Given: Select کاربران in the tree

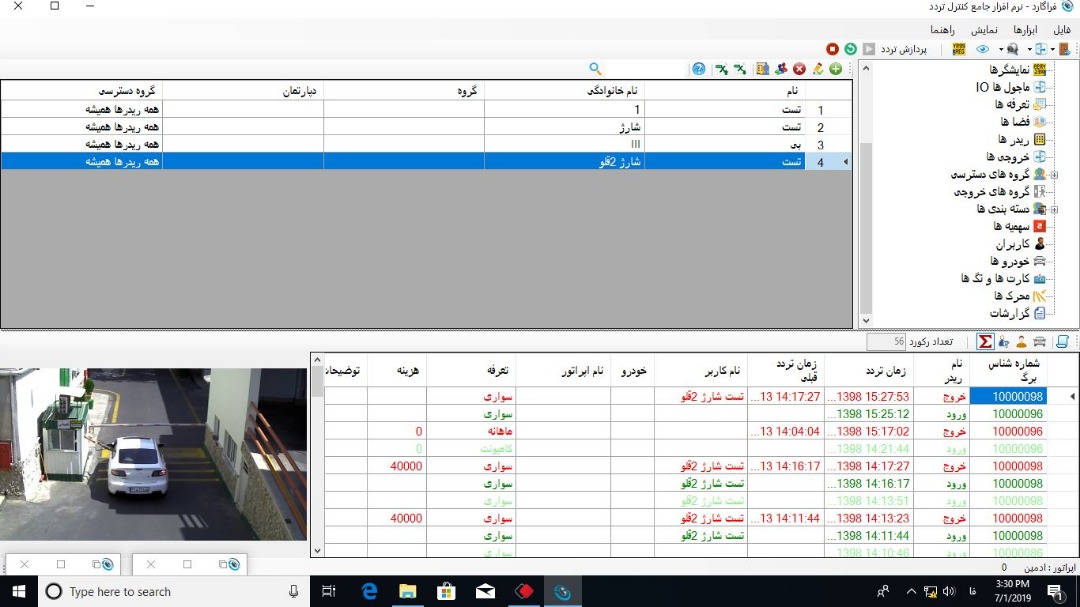Looking at the screenshot, I should (1012, 244).
